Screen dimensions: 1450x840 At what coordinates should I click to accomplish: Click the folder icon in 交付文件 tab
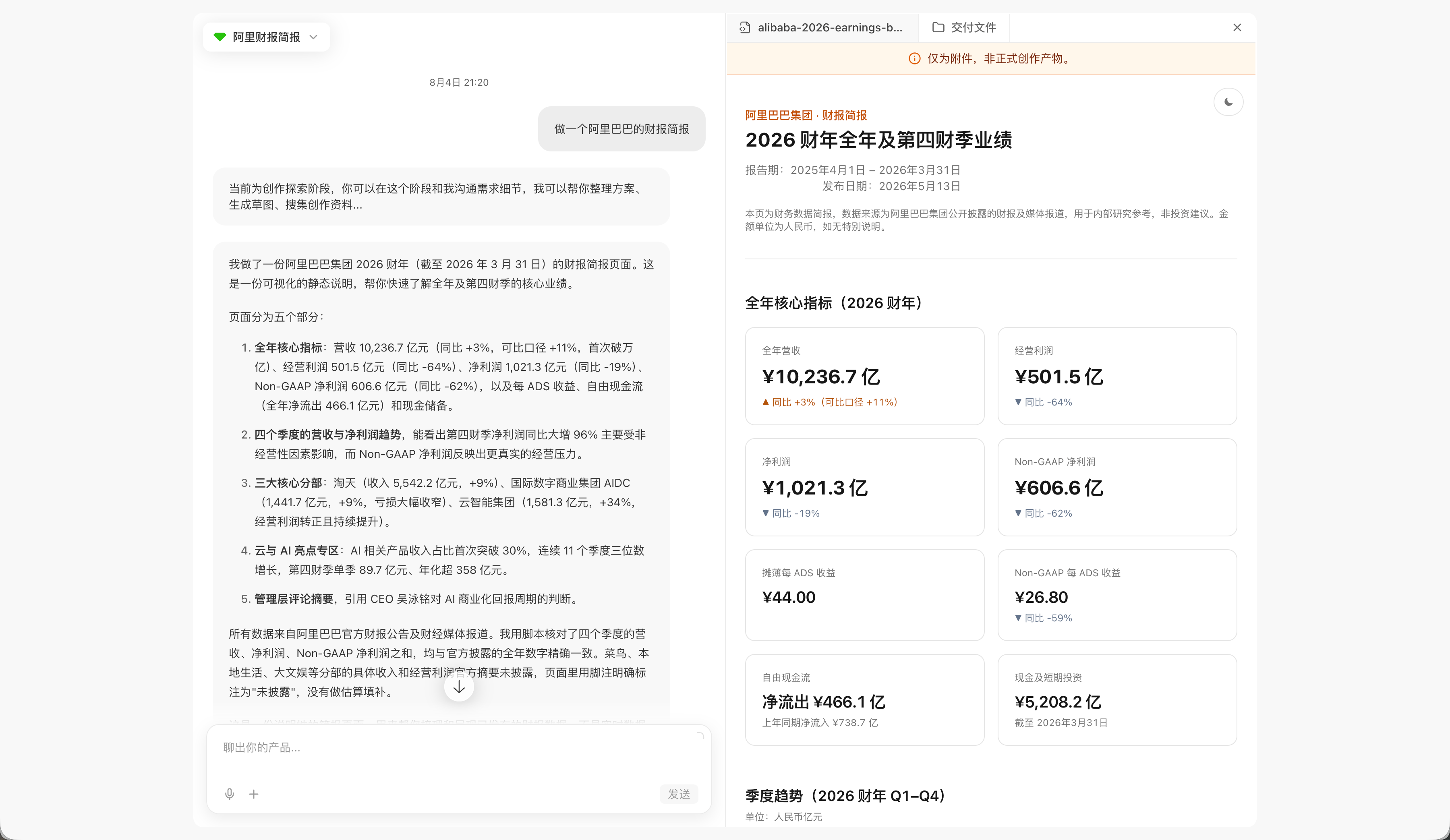(x=938, y=27)
